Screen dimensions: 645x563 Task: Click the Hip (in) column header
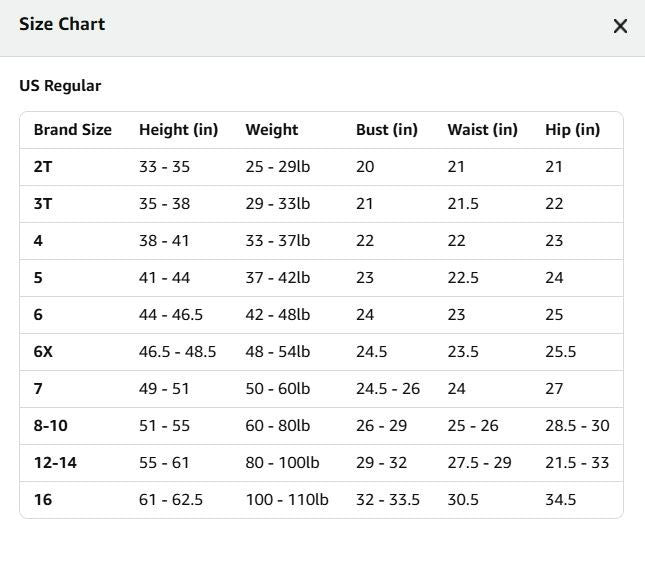click(x=572, y=130)
